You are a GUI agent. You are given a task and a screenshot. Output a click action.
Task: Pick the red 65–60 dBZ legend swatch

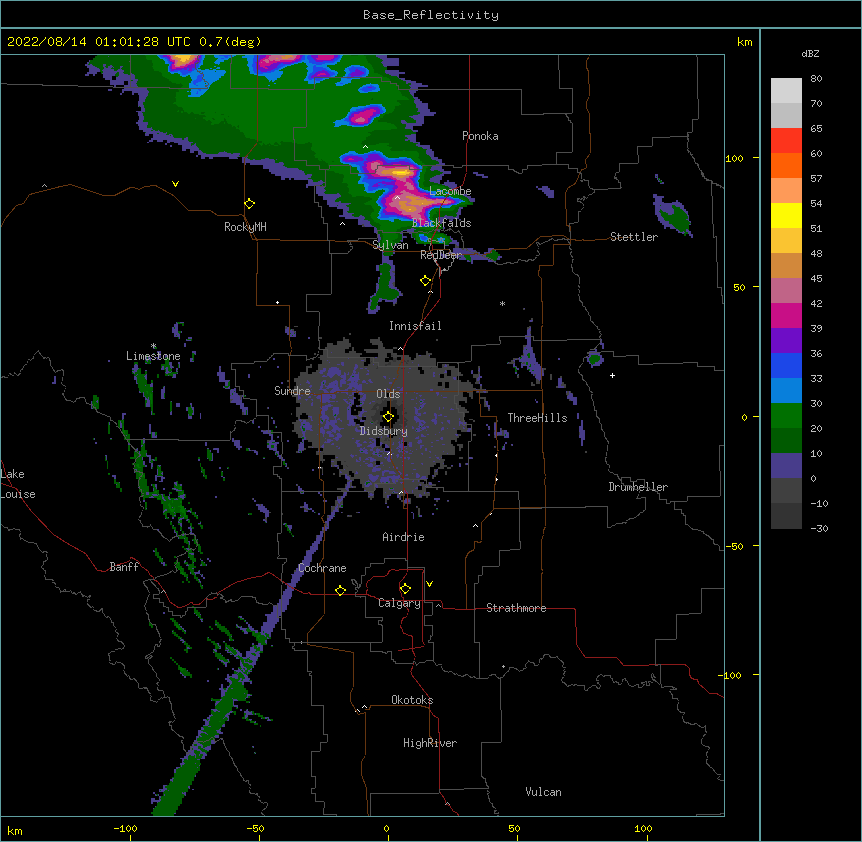tap(786, 141)
